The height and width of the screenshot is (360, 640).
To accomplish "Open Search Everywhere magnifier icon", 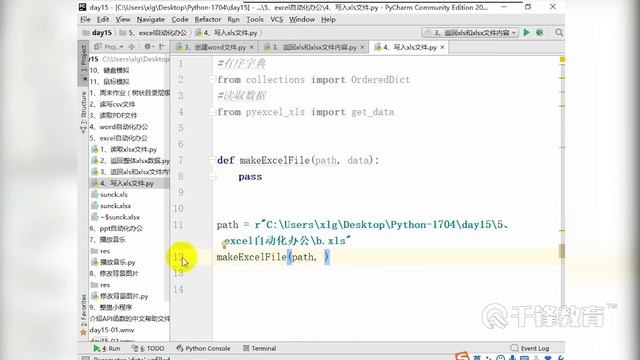I will (x=559, y=32).
